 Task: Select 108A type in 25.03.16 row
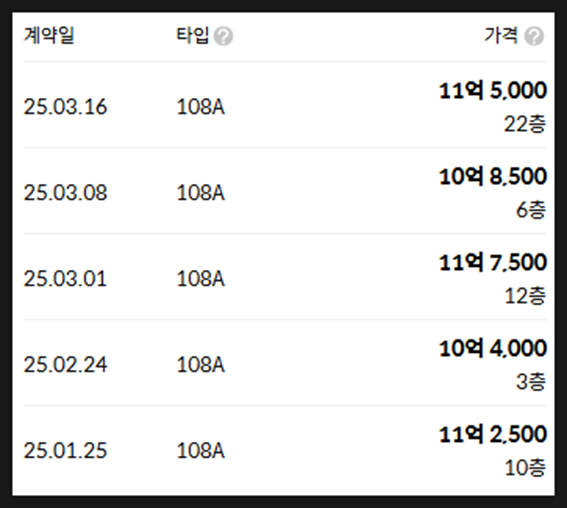201,107
